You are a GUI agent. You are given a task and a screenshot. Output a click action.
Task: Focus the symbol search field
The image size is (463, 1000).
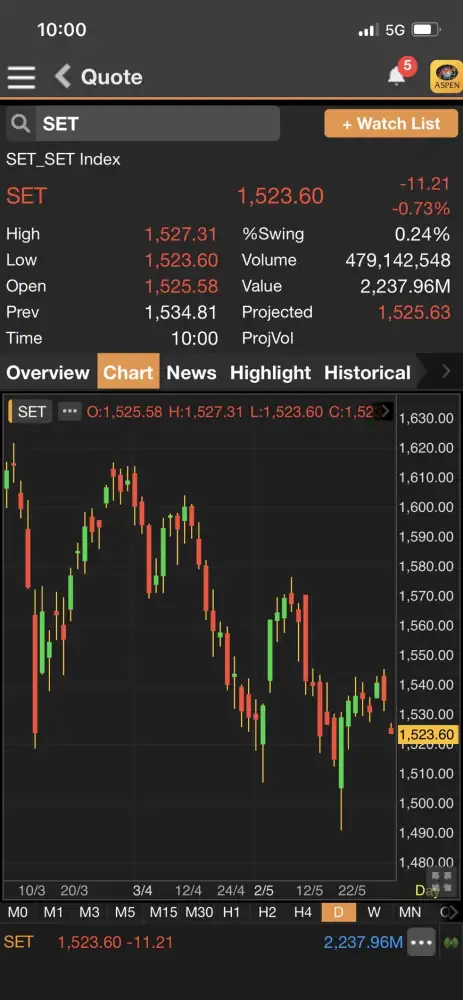tap(157, 124)
